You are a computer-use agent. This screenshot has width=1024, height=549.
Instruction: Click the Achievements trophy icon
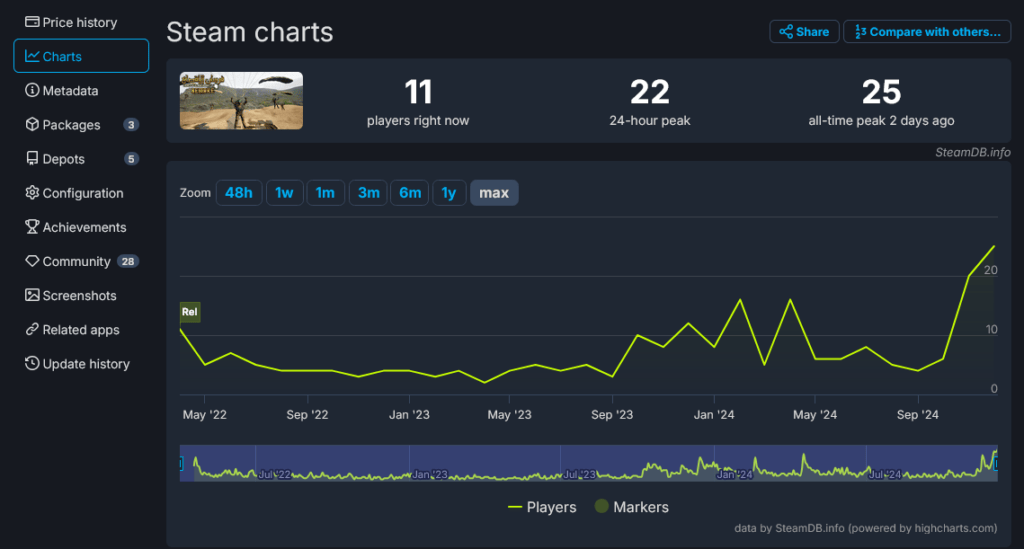coord(32,227)
